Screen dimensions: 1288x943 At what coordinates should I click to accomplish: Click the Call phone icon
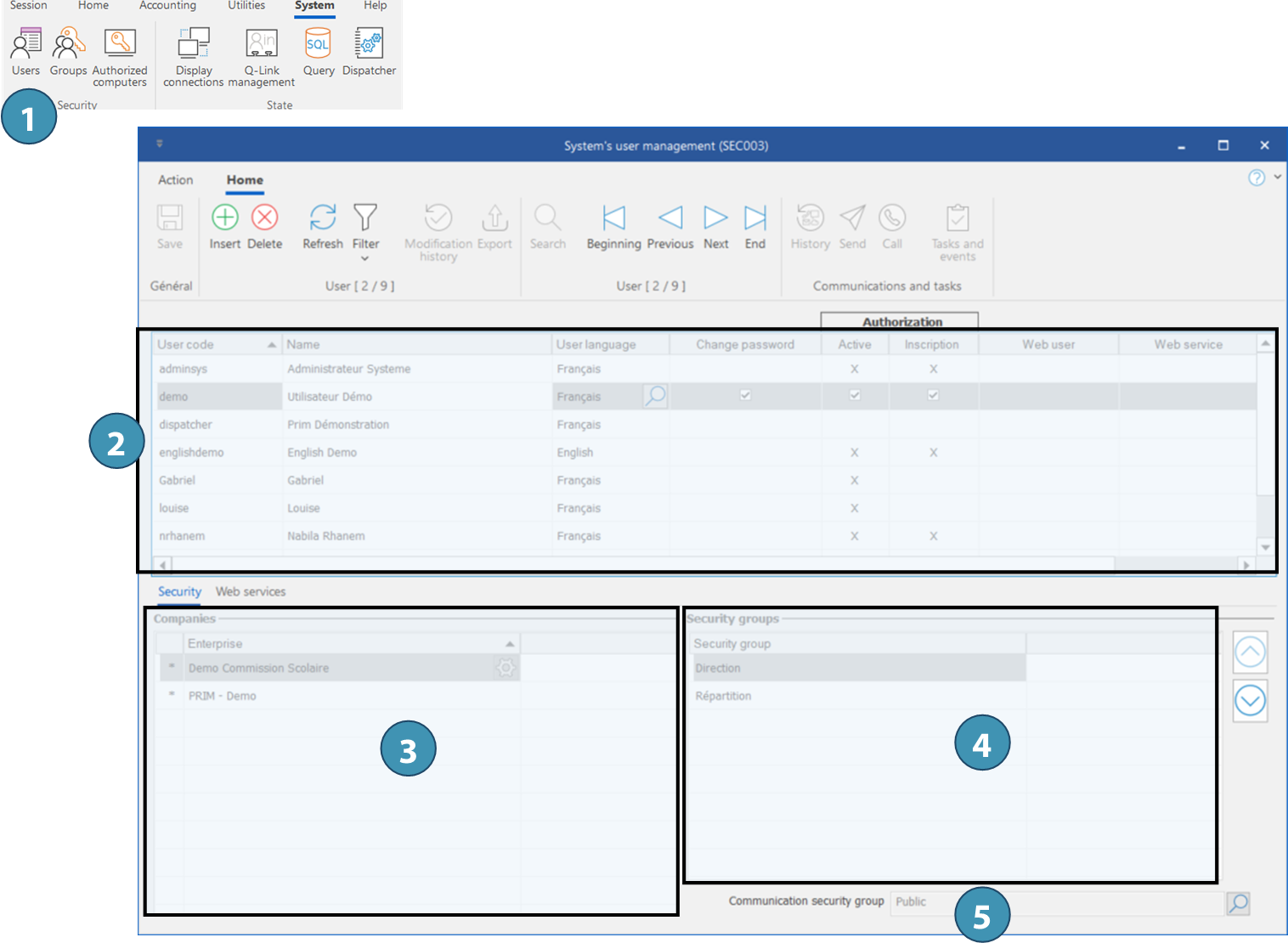(x=892, y=217)
